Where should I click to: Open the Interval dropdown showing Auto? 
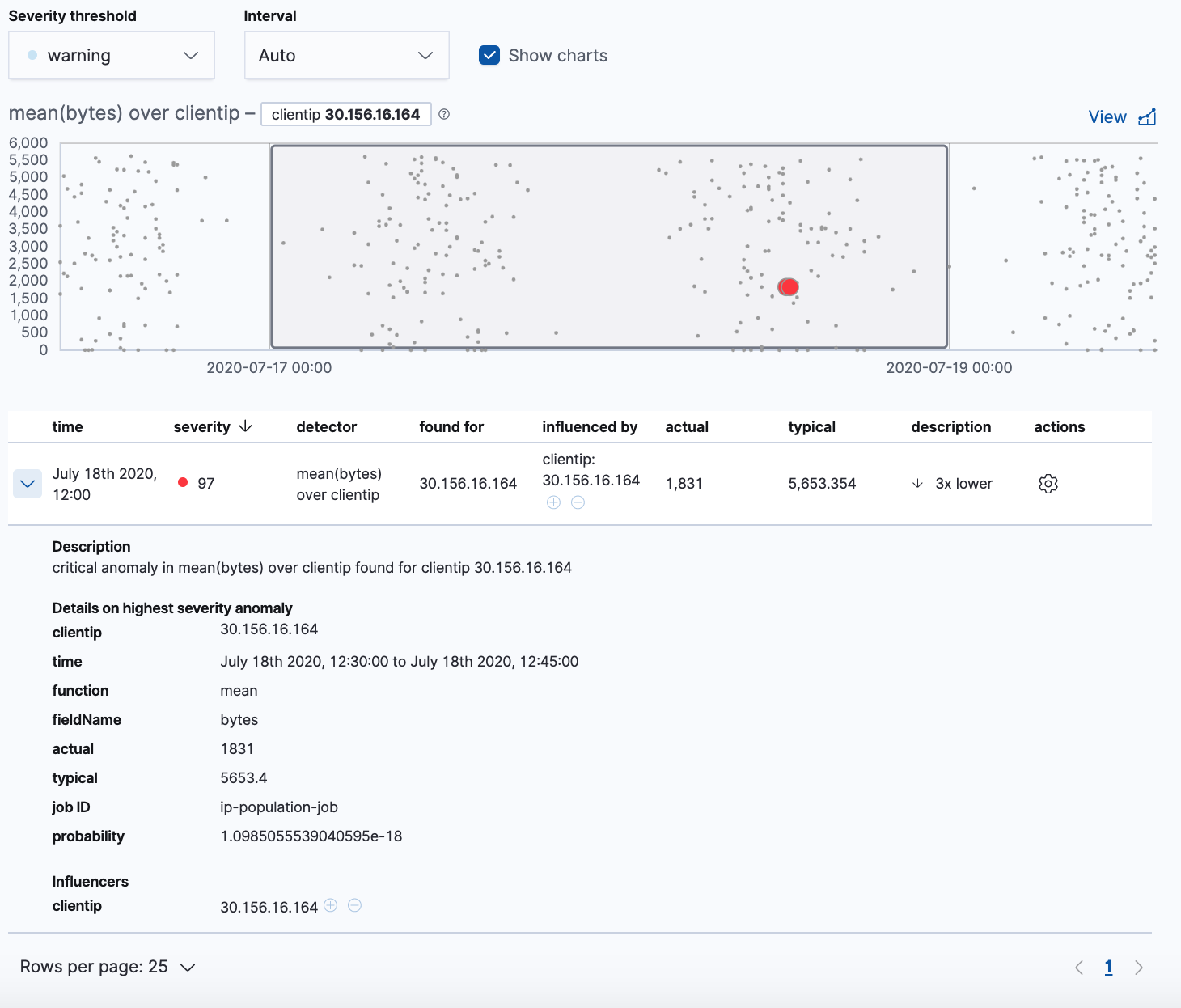click(x=346, y=55)
